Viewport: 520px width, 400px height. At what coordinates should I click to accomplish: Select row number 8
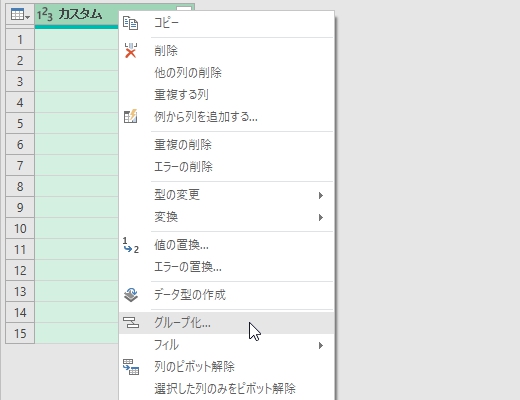pos(20,187)
